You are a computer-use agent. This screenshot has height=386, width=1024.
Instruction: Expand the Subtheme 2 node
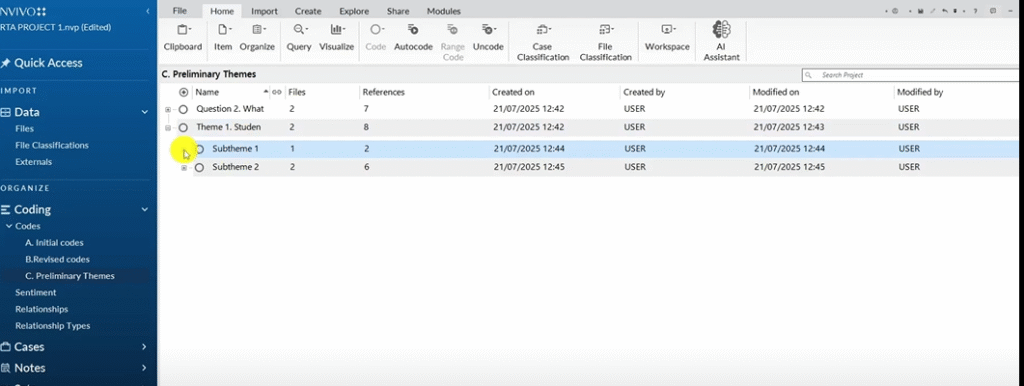click(184, 168)
